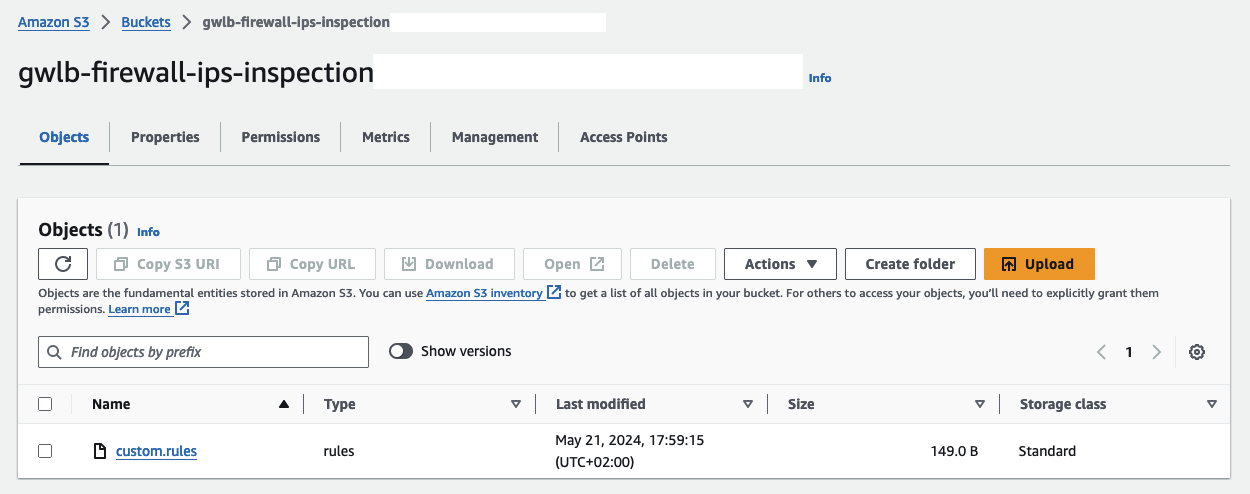The width and height of the screenshot is (1250, 494).
Task: Switch to the Management tab
Action: point(494,137)
